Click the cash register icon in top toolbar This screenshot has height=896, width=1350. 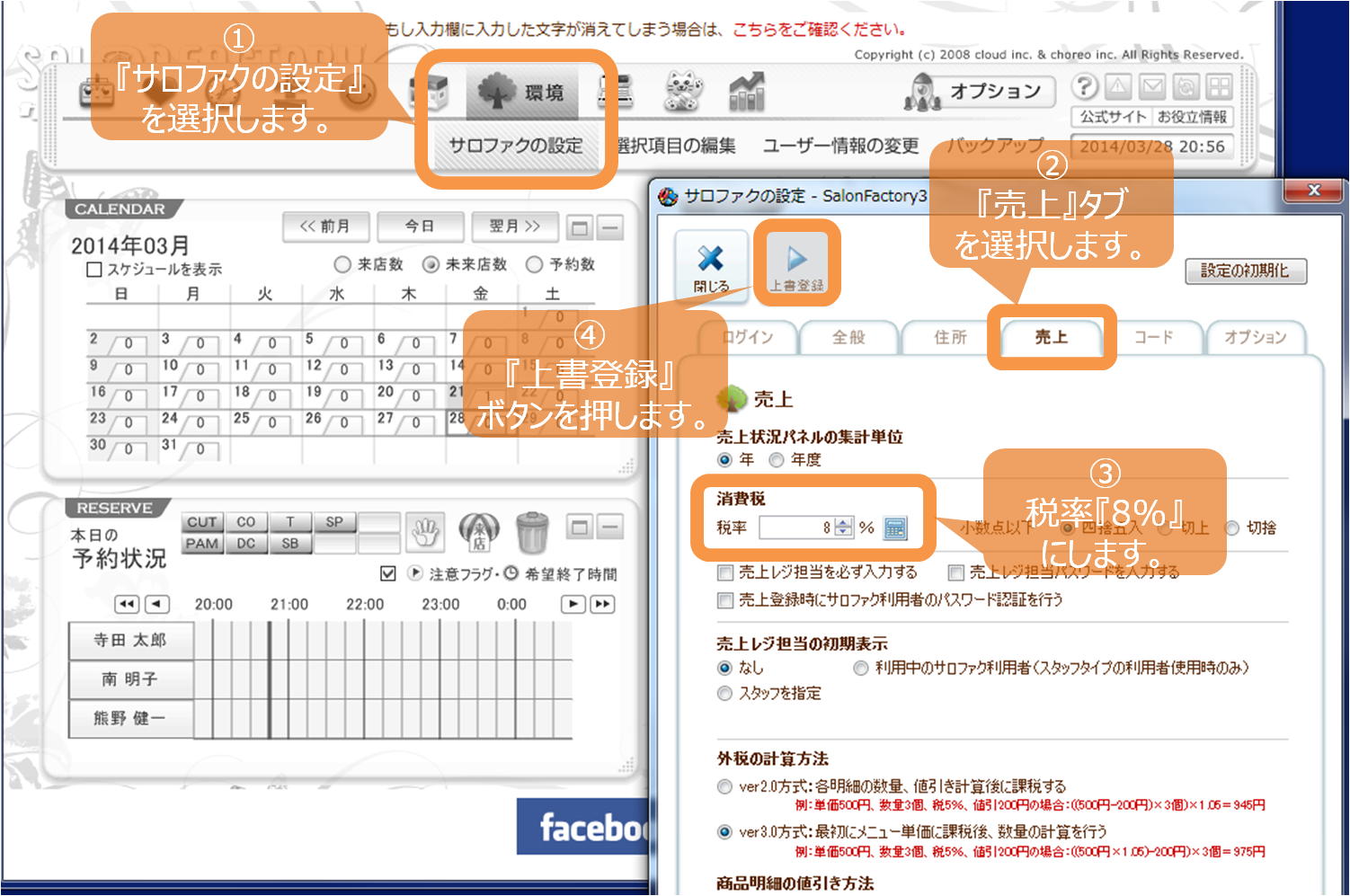point(617,92)
